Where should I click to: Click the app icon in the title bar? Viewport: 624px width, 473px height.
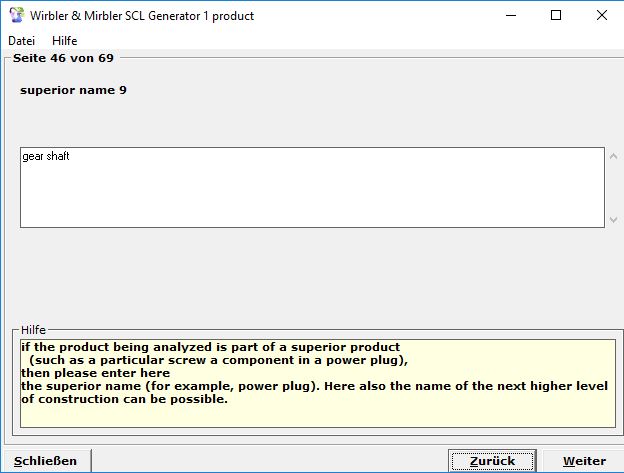16,15
